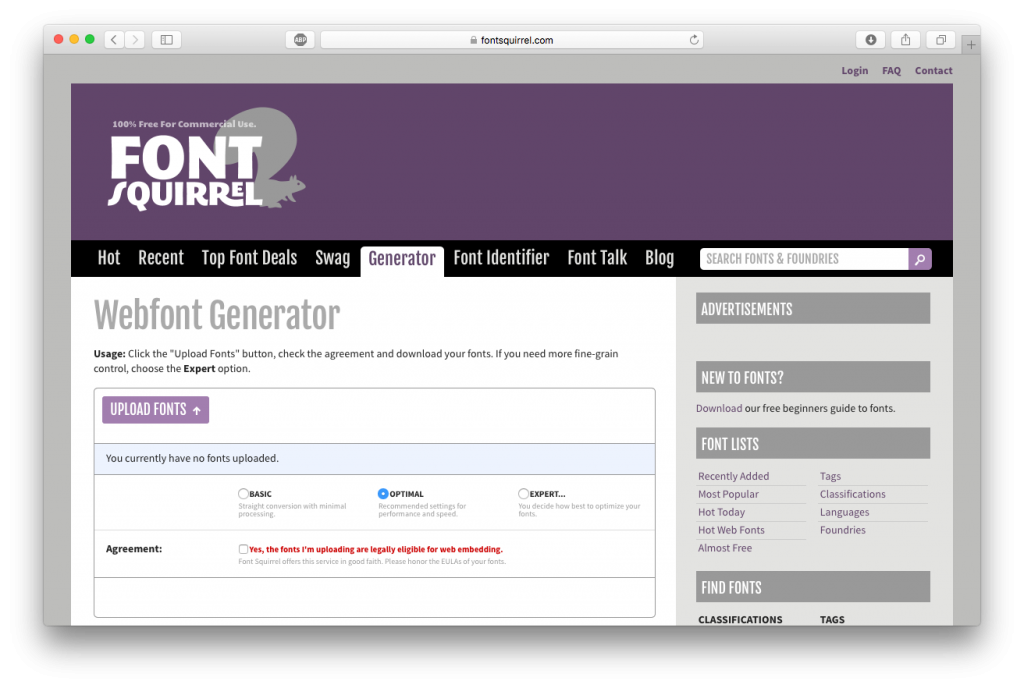
Task: Click the FAQ link
Action: [x=891, y=70]
